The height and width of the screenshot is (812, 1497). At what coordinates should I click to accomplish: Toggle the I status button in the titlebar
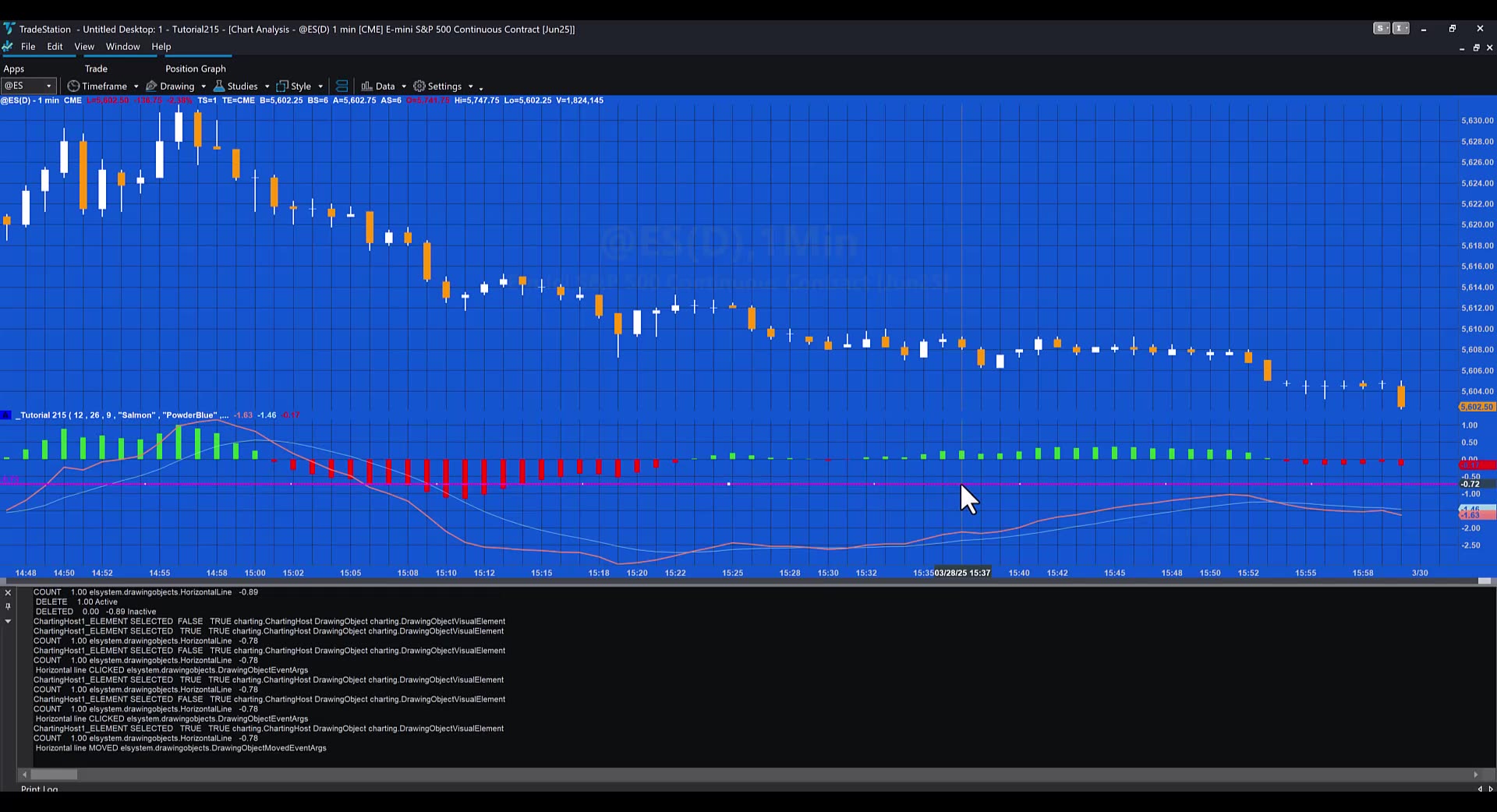click(1401, 28)
